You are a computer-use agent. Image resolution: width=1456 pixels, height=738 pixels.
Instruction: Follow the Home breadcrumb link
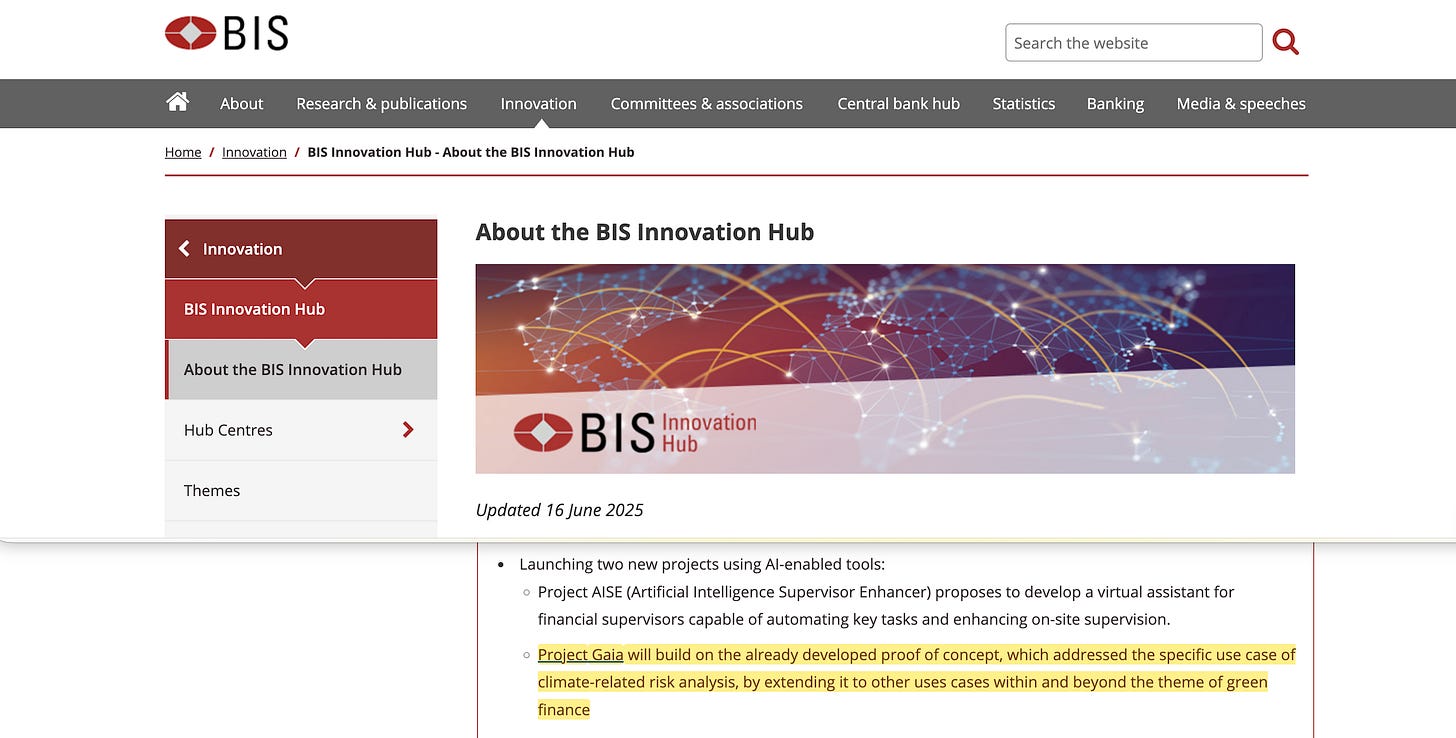[x=183, y=152]
